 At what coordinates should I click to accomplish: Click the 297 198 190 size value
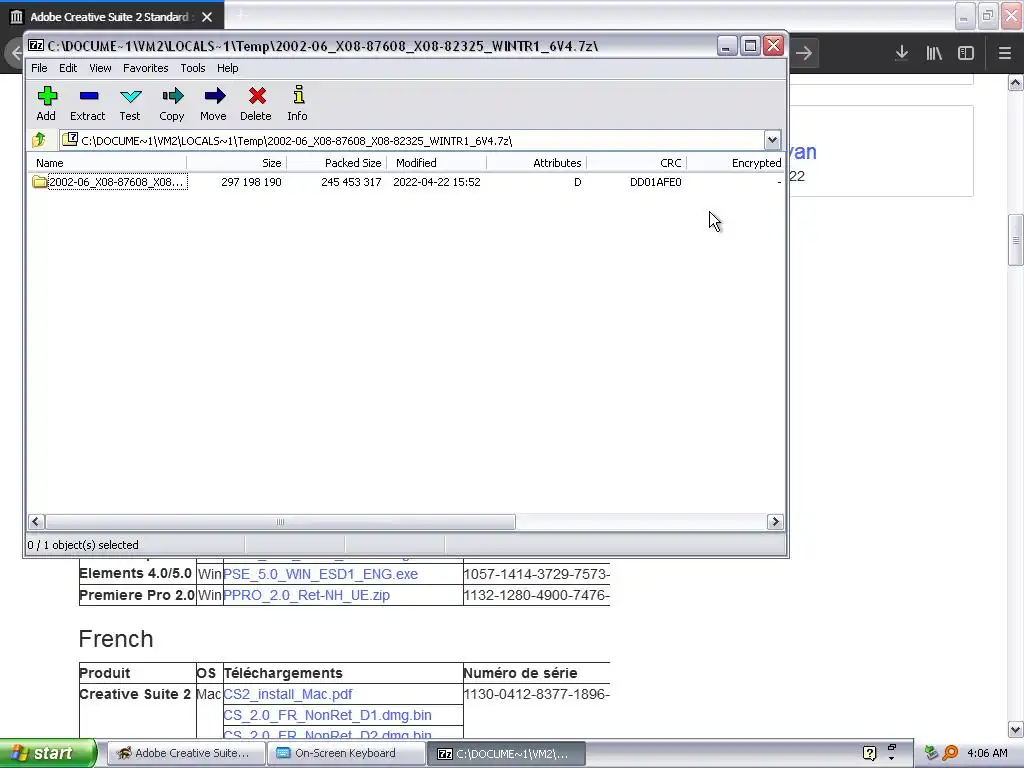click(251, 182)
